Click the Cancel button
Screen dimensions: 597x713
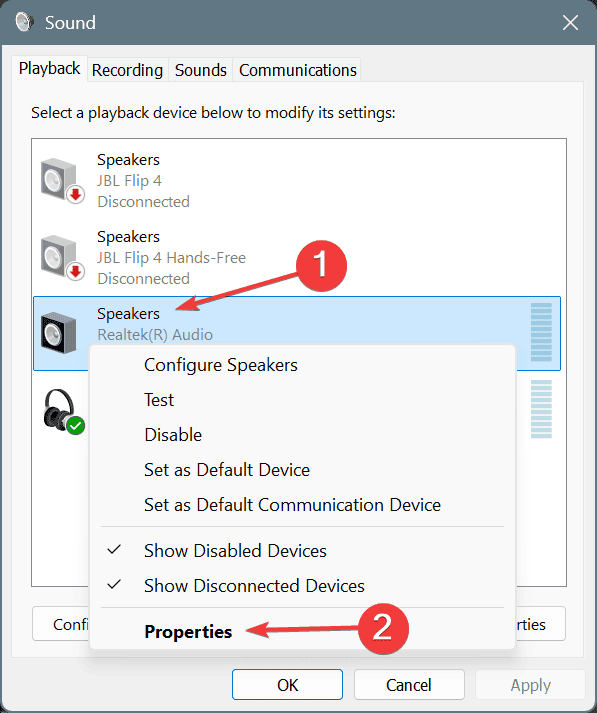409,685
